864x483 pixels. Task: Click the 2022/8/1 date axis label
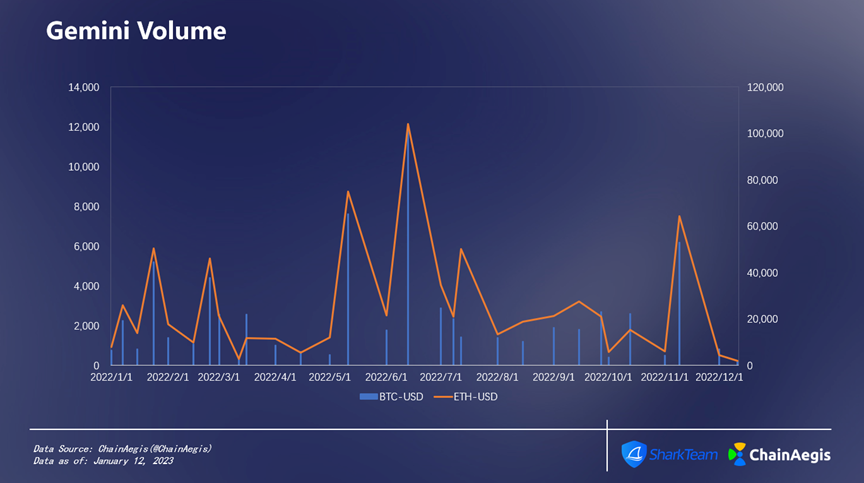(497, 377)
